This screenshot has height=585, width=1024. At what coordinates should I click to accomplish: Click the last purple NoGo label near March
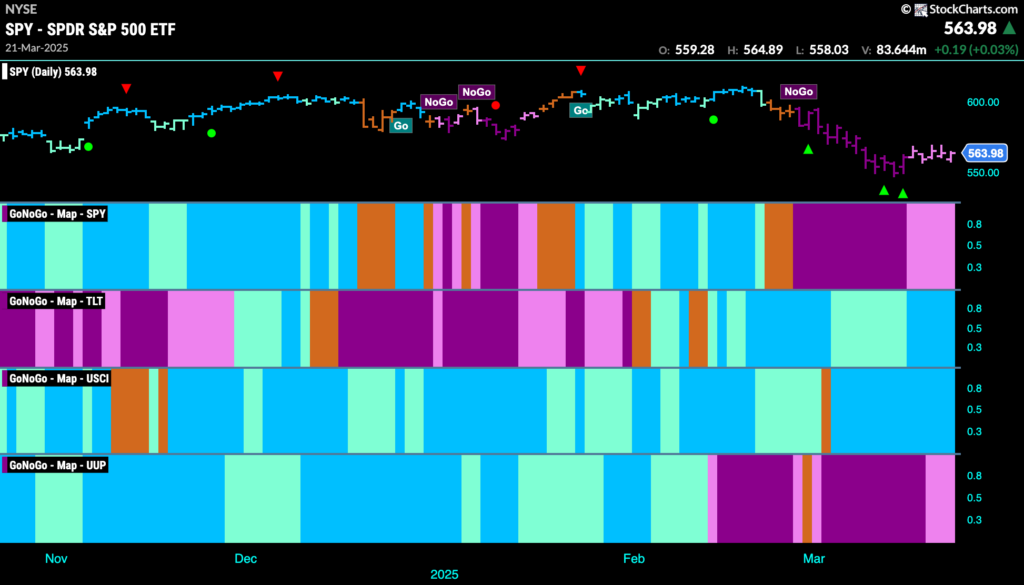799,91
